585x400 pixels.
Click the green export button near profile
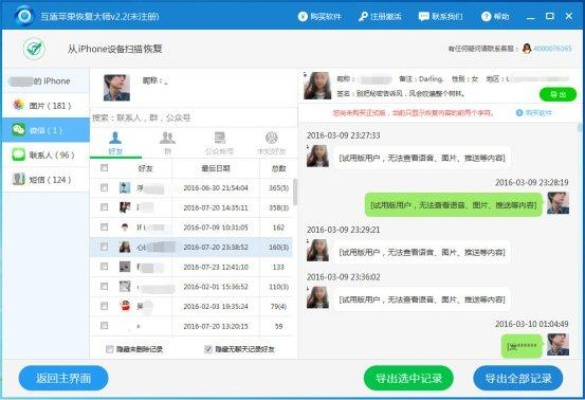click(x=558, y=94)
